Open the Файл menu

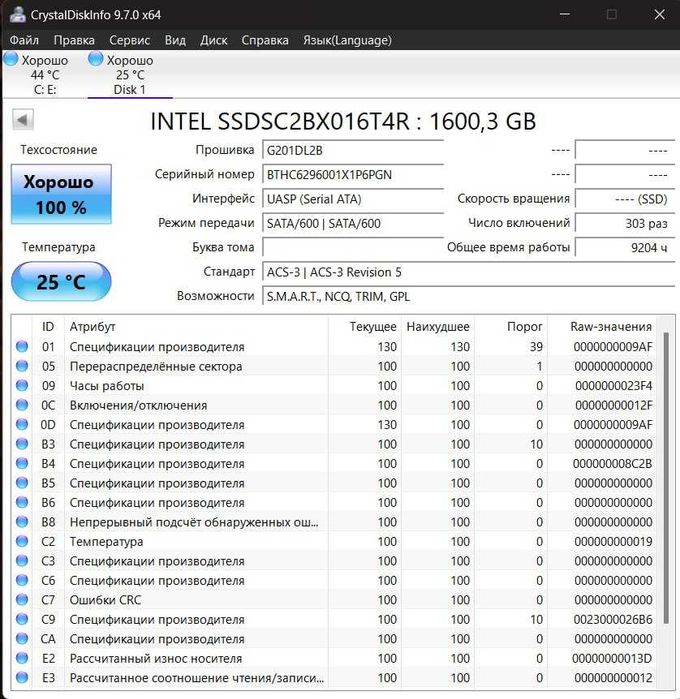[x=24, y=40]
